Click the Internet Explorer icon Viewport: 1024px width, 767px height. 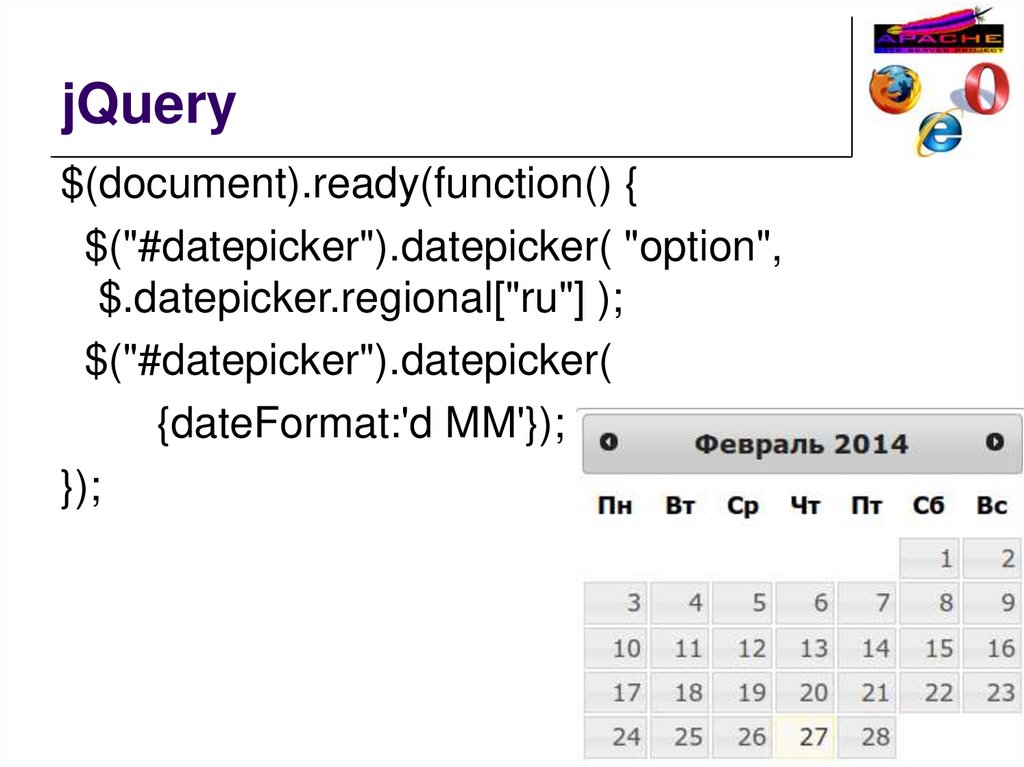pos(939,130)
